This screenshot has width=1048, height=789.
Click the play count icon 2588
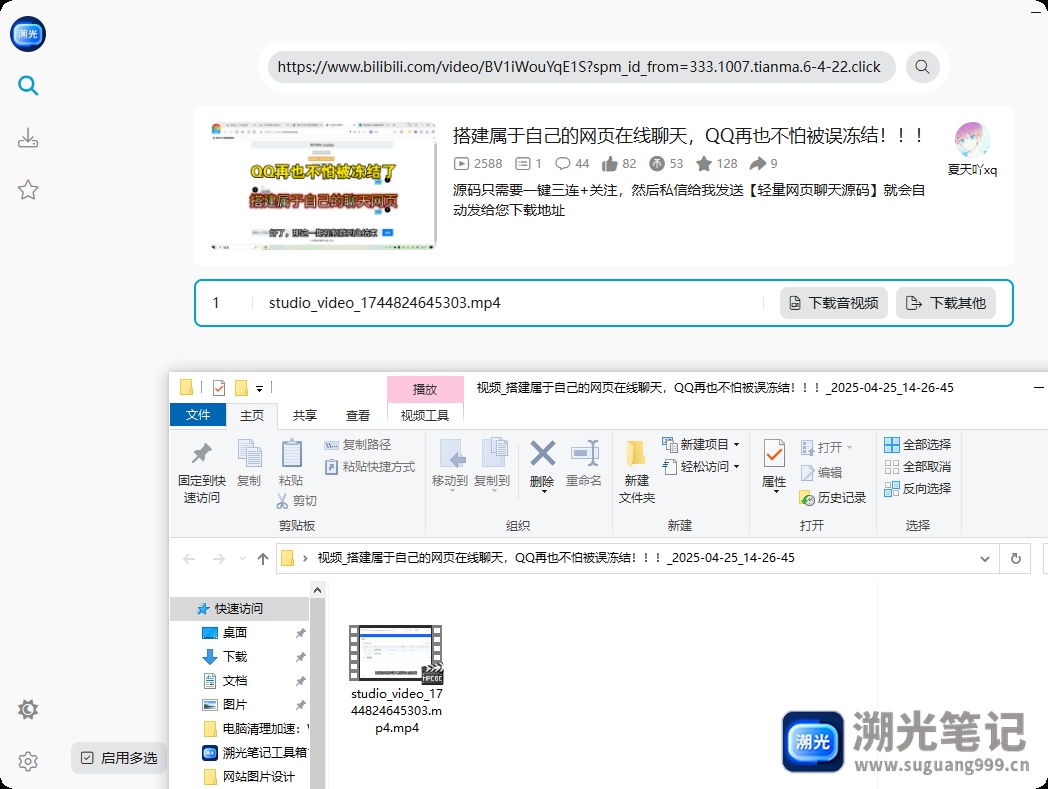(x=461, y=164)
